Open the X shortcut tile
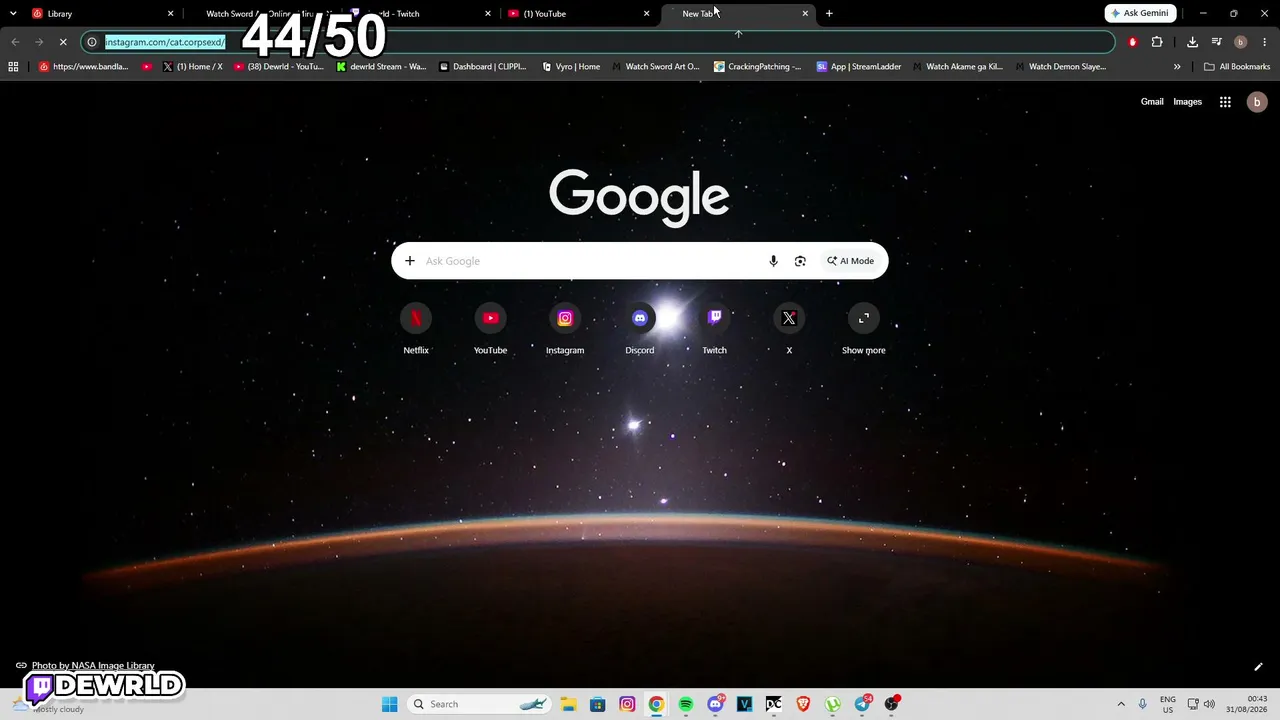1280x720 pixels. point(789,328)
